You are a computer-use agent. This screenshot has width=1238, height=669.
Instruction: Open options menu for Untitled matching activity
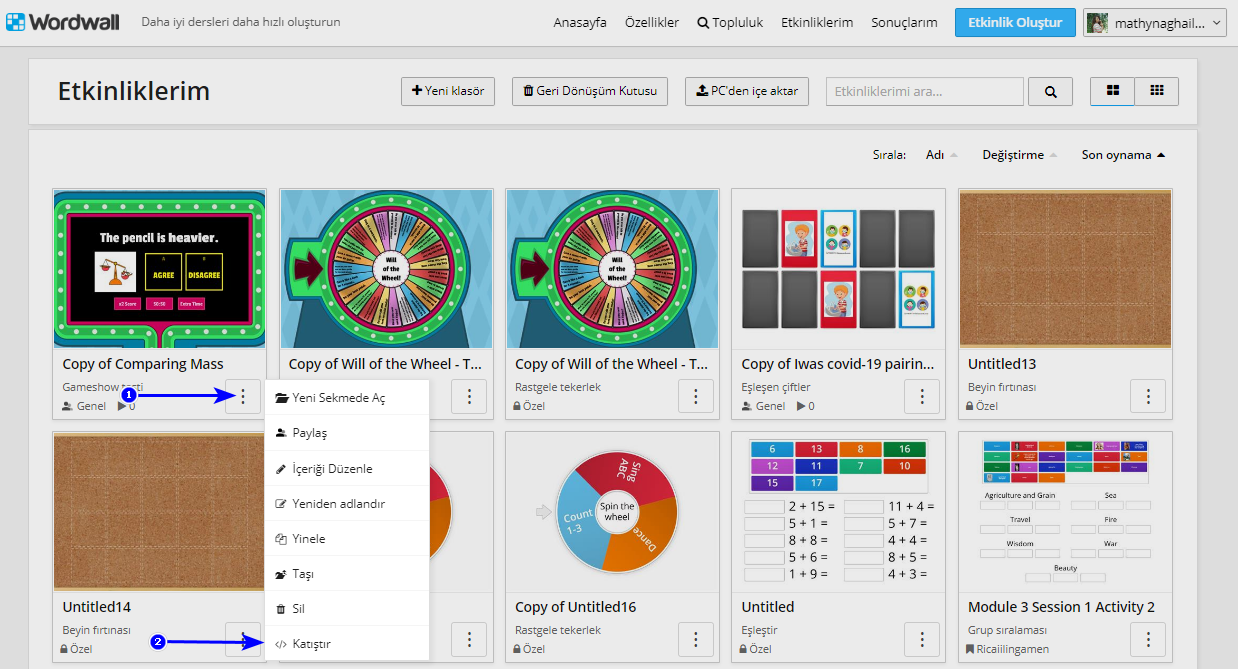pyautogui.click(x=922, y=639)
